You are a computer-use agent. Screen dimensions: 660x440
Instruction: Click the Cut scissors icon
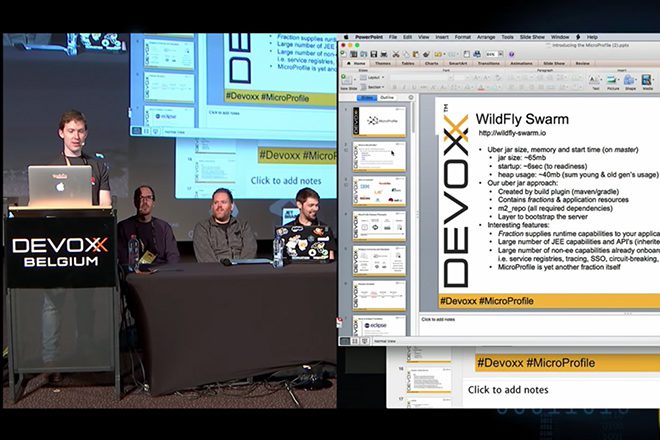coord(396,54)
